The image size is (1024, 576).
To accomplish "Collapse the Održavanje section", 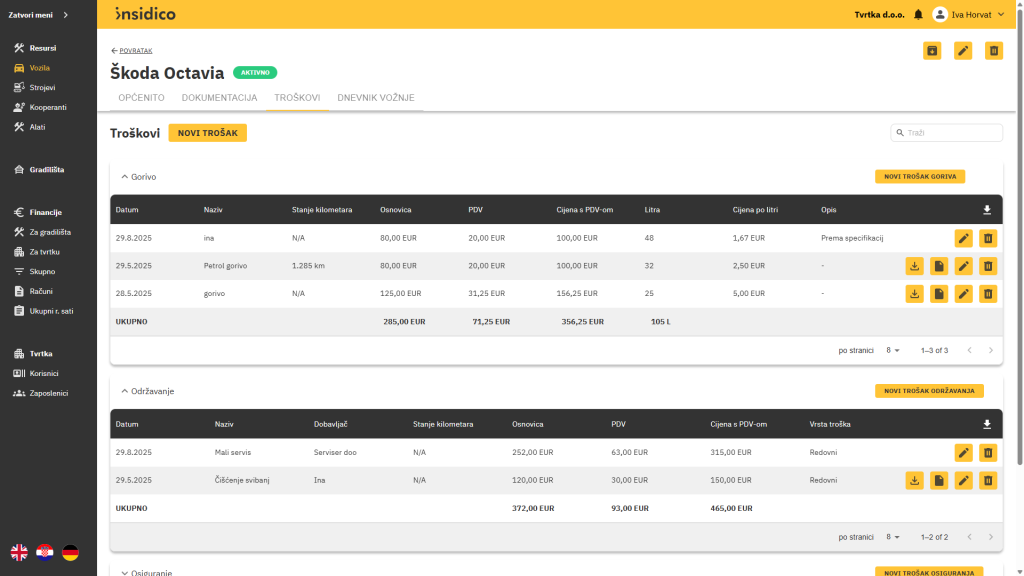I will (125, 391).
